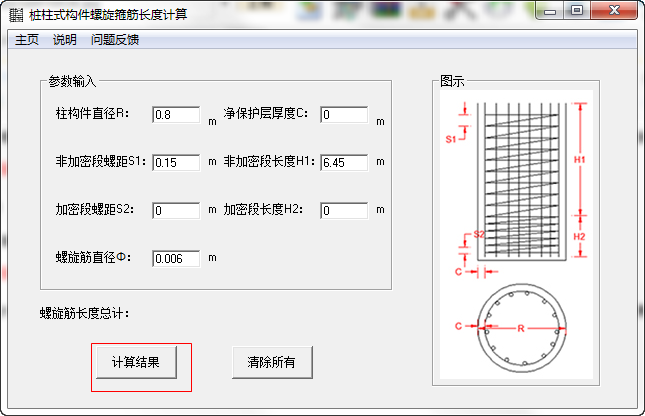645x416 pixels.
Task: Click the 参数输入 group title
Action: point(72,81)
